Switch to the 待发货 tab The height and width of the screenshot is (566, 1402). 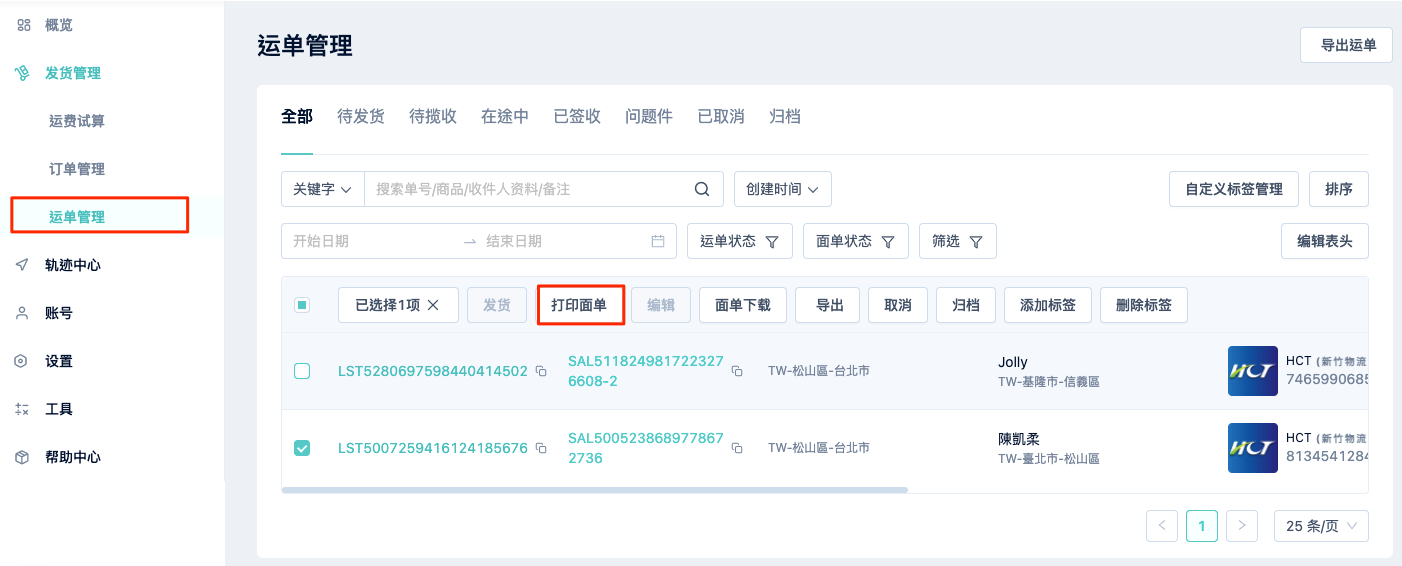361,117
